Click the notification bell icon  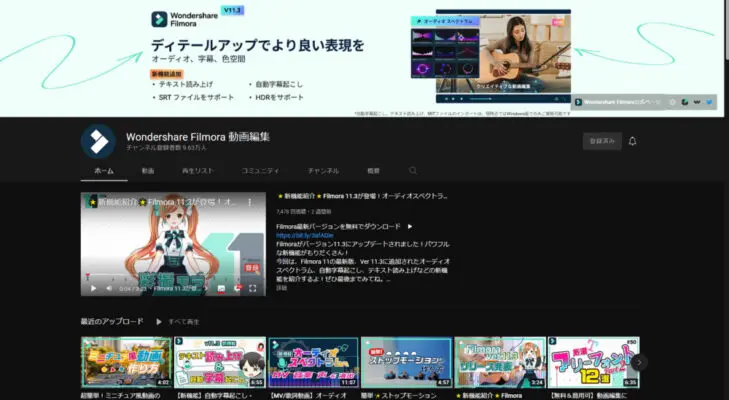pyautogui.click(x=632, y=141)
